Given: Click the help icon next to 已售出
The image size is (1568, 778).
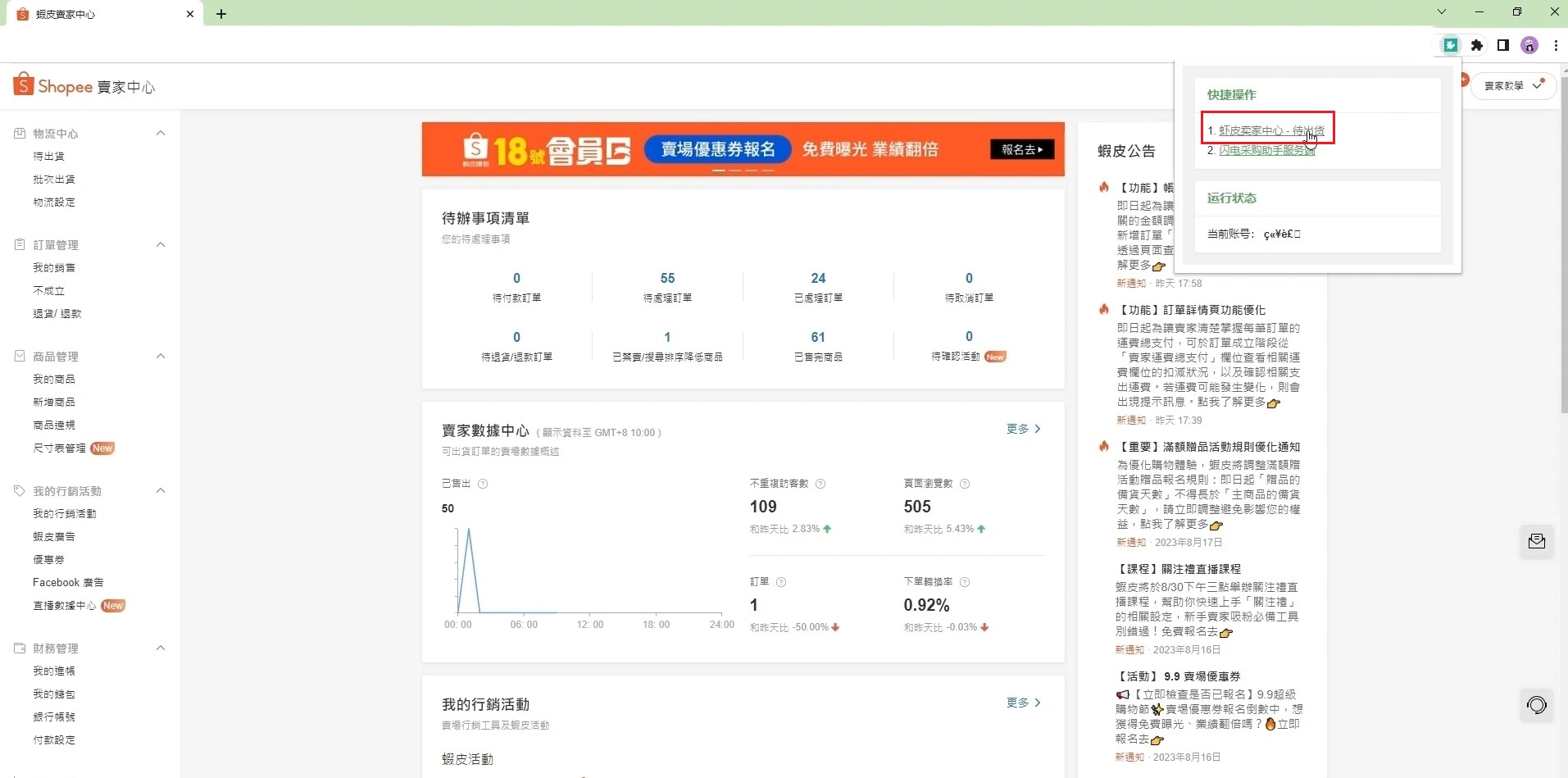Looking at the screenshot, I should pos(483,484).
